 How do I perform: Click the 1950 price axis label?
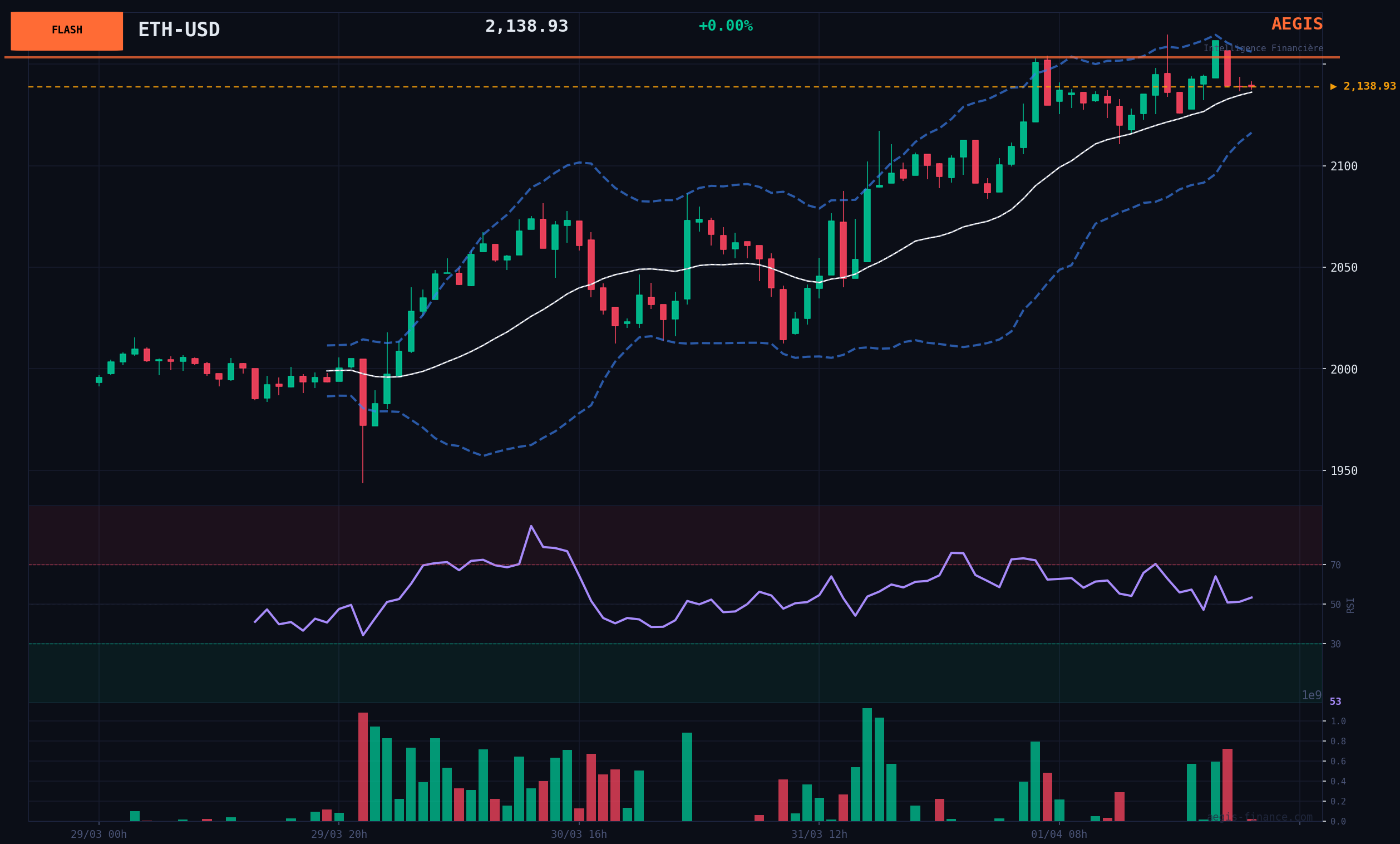(x=1343, y=470)
